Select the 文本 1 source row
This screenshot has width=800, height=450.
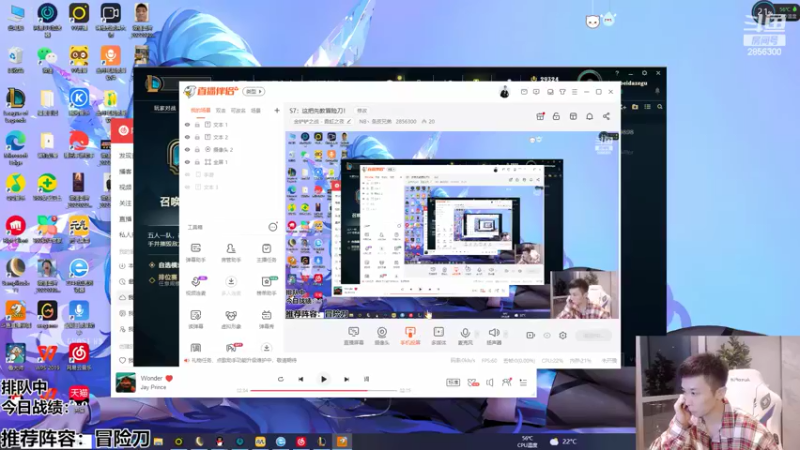point(232,124)
